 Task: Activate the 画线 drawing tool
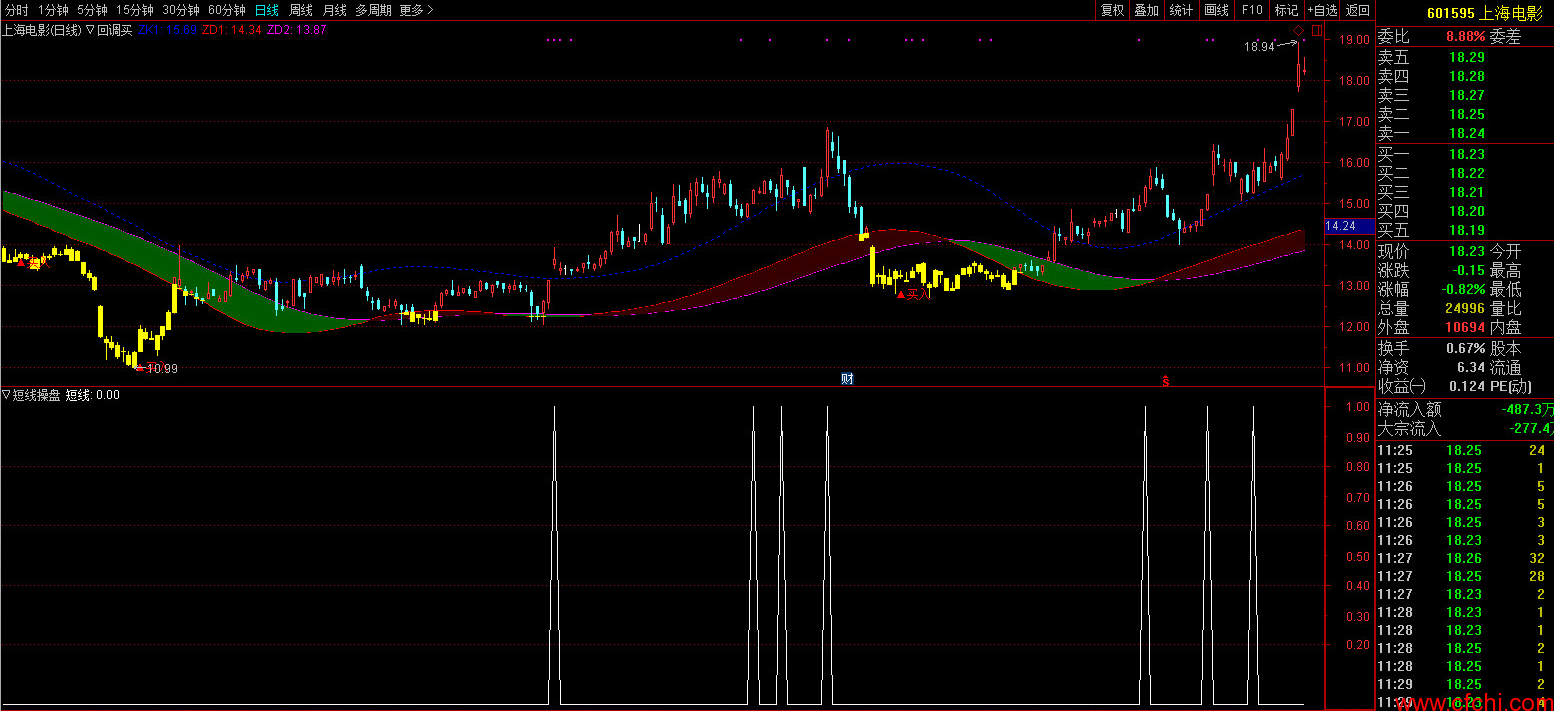coord(1216,10)
